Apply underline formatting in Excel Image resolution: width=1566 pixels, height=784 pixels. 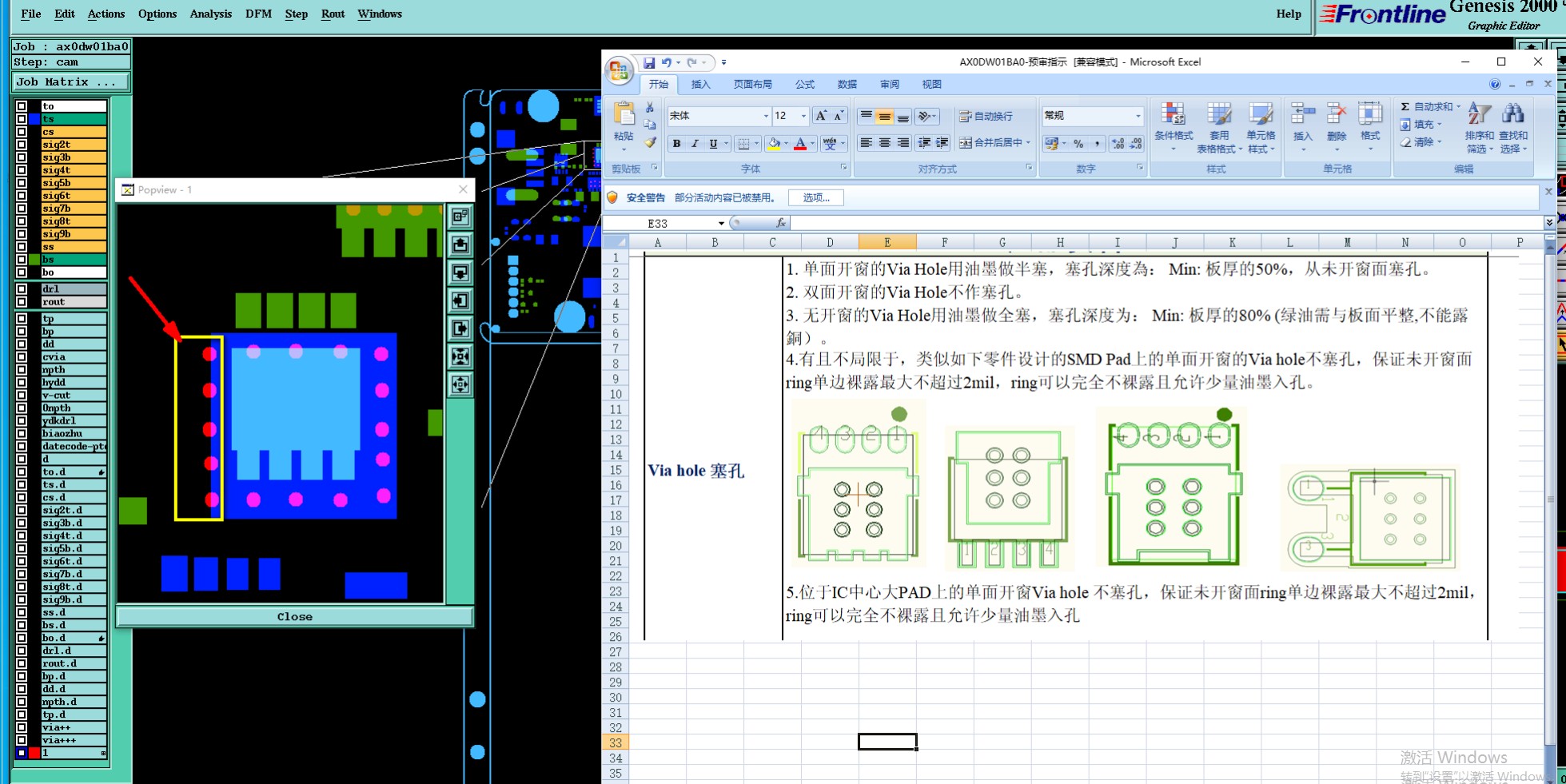[713, 144]
